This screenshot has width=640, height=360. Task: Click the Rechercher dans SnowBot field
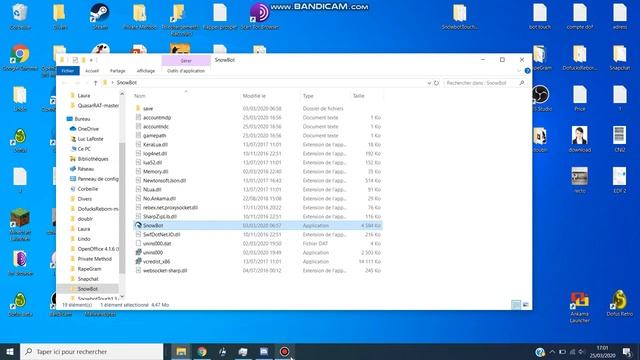(484, 83)
